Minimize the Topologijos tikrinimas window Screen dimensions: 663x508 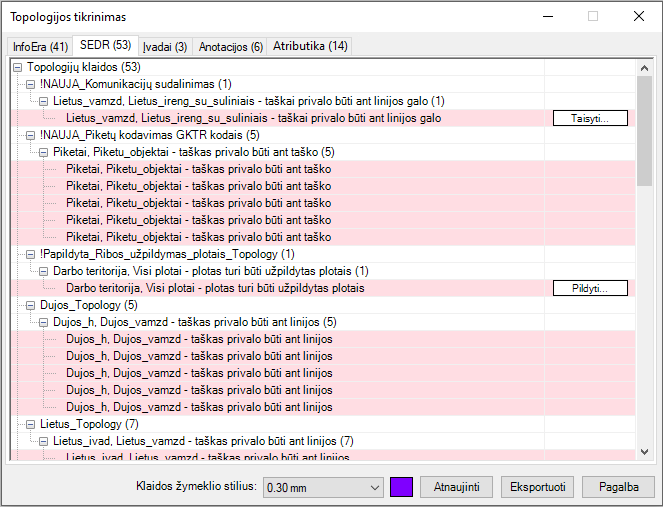[x=548, y=16]
